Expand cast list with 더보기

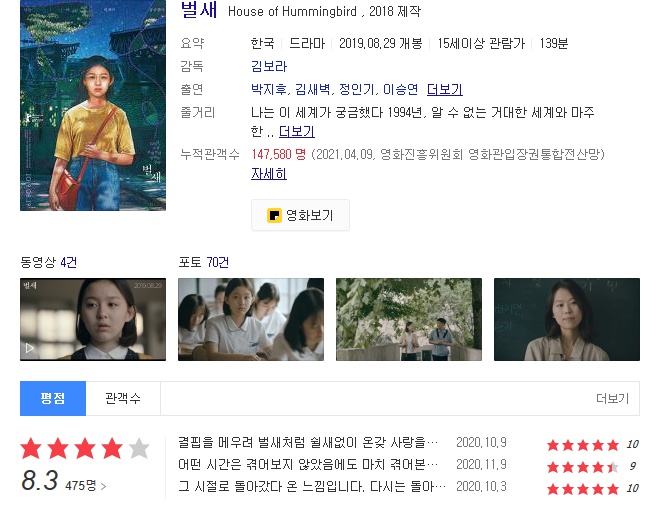[x=444, y=89]
